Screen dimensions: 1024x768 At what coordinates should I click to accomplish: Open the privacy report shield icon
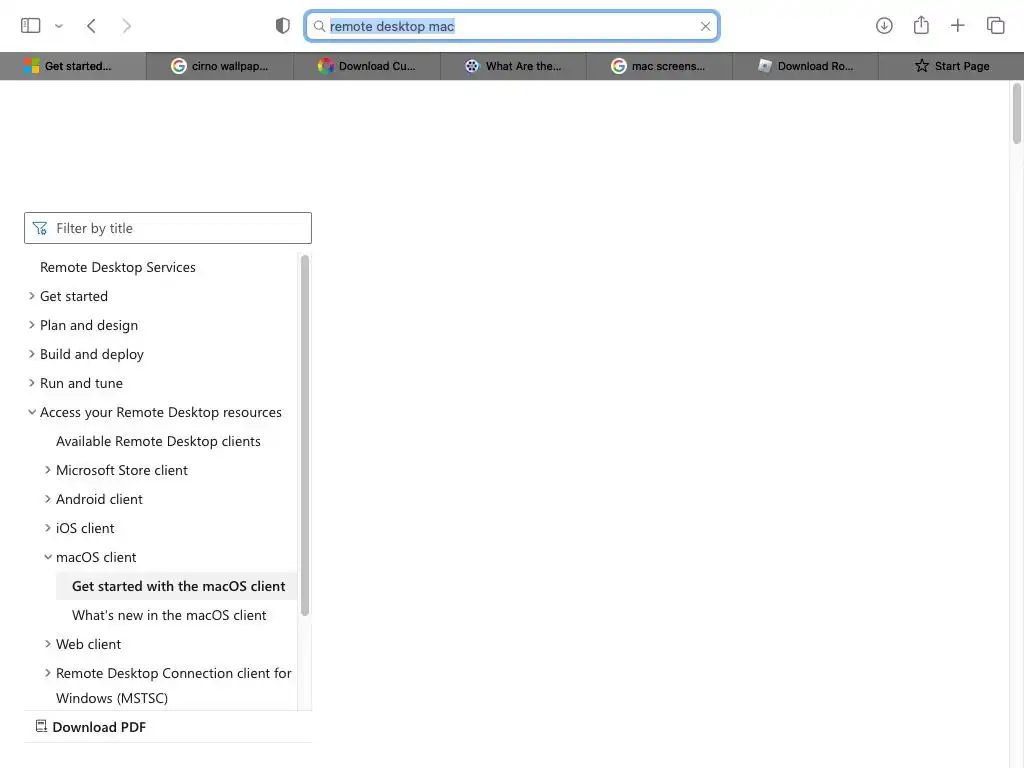pos(282,25)
